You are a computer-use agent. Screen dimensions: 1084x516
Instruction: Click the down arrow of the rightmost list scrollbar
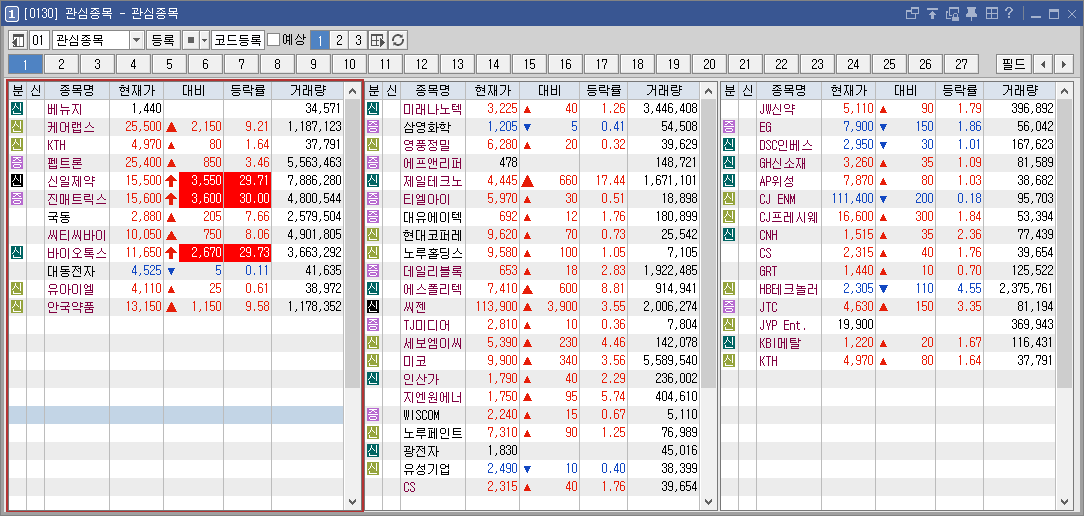point(1064,502)
